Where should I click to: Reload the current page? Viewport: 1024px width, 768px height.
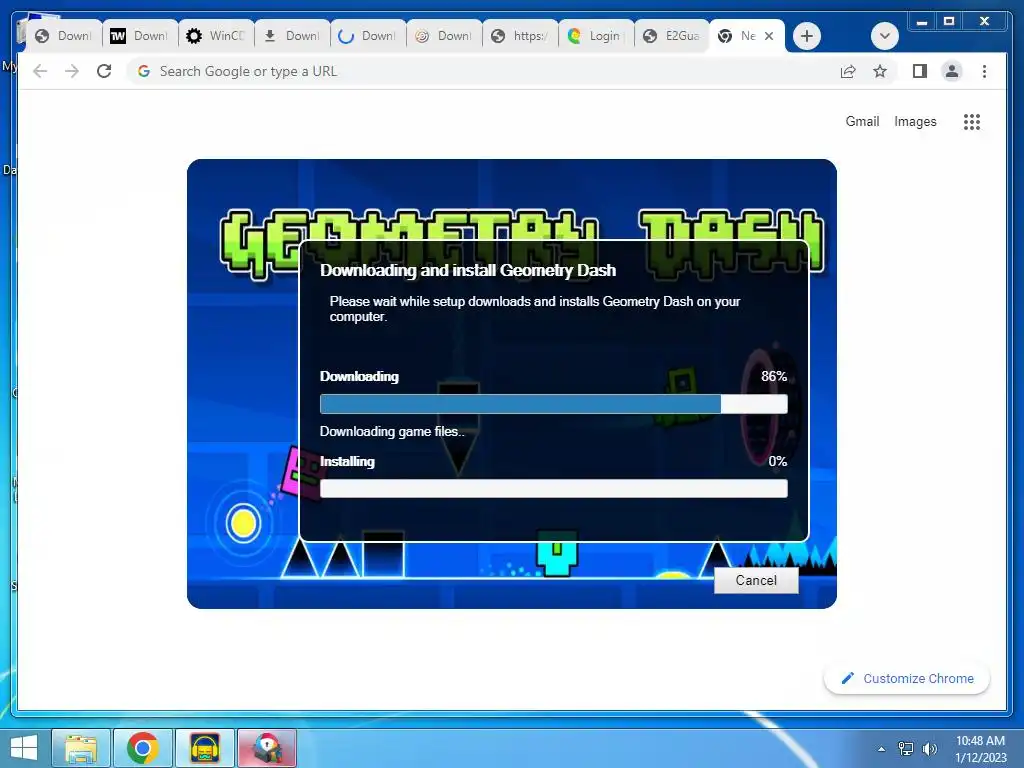point(104,71)
